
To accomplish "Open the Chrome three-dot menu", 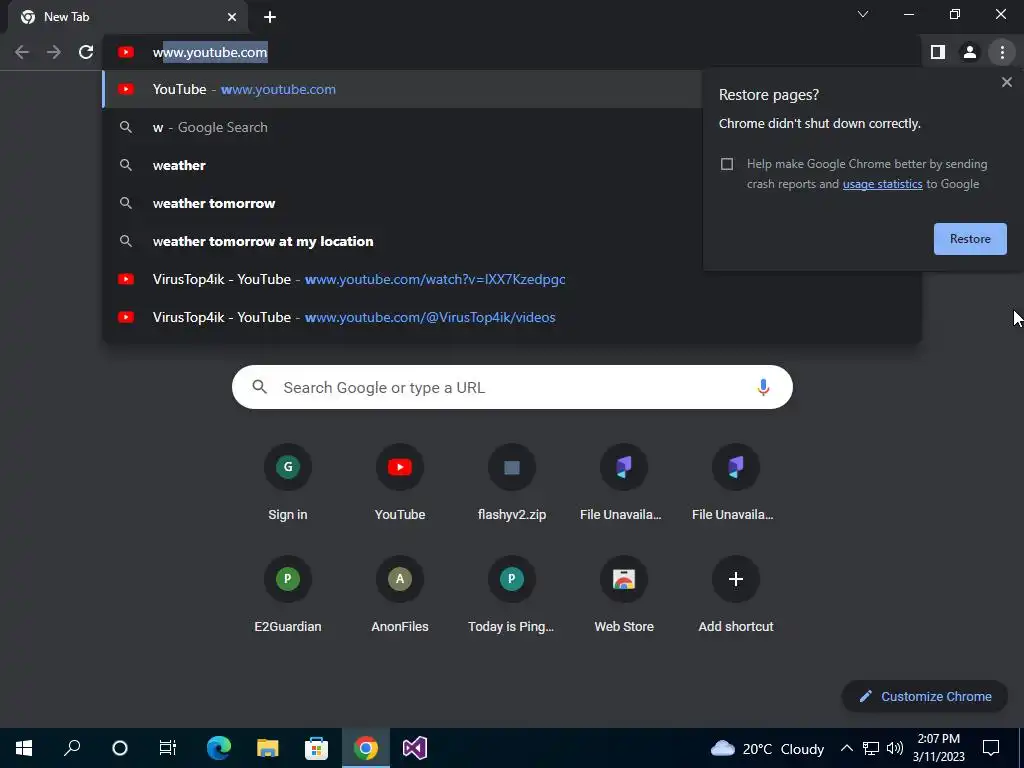I will (1002, 52).
